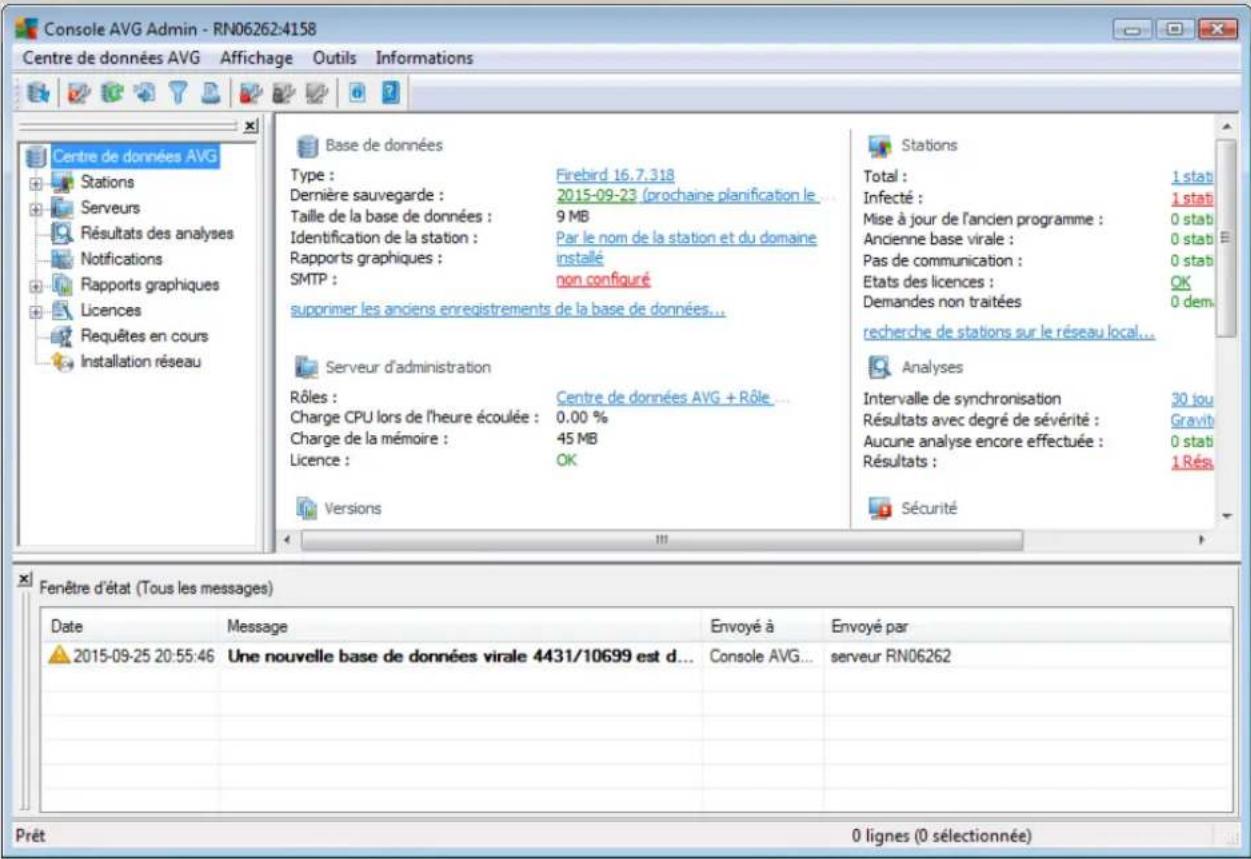This screenshot has height=859, width=1251.
Task: Click the Serveur d'administration section icon
Action: [307, 367]
